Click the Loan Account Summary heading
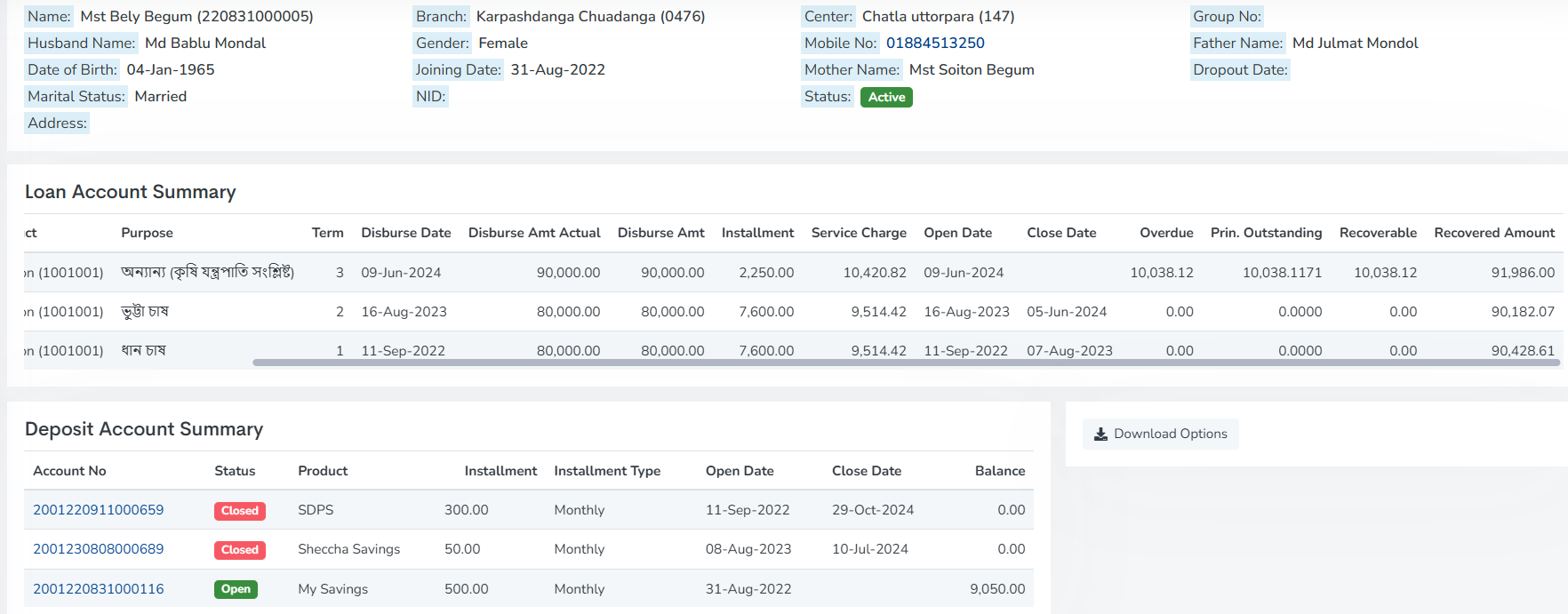 coord(131,192)
